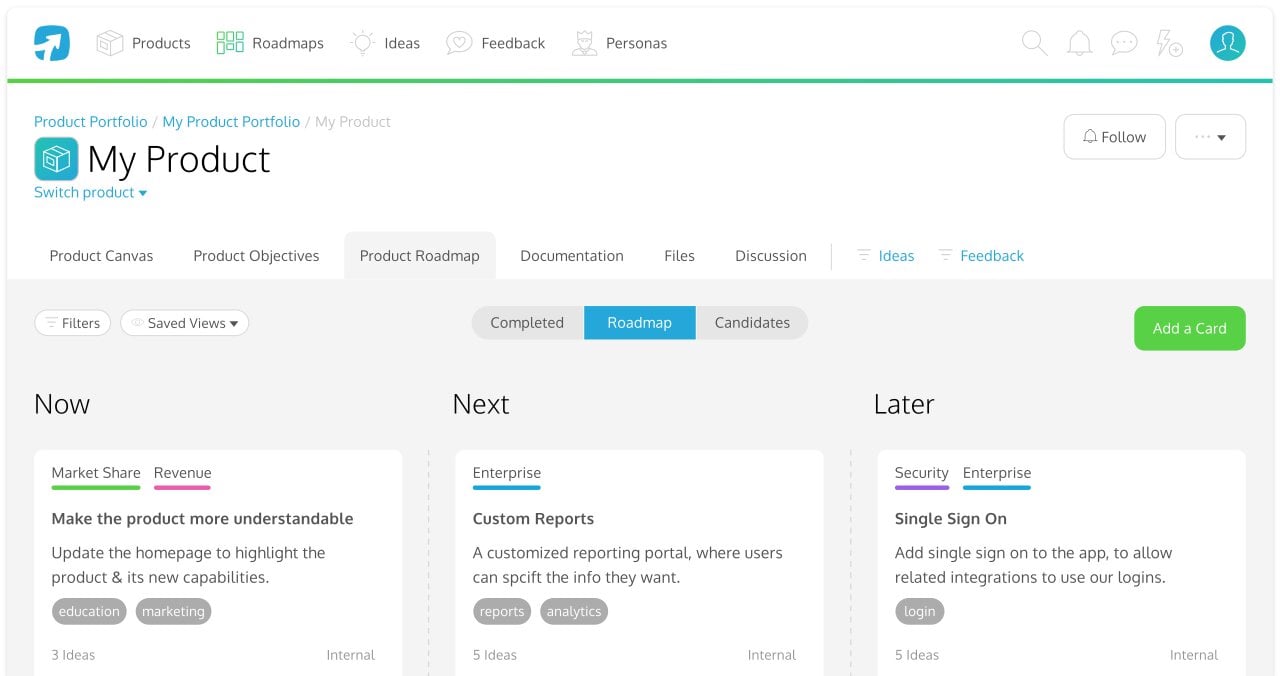Viewport: 1280px width, 676px height.
Task: Click the lightning bolt quick-add icon
Action: tap(1168, 43)
